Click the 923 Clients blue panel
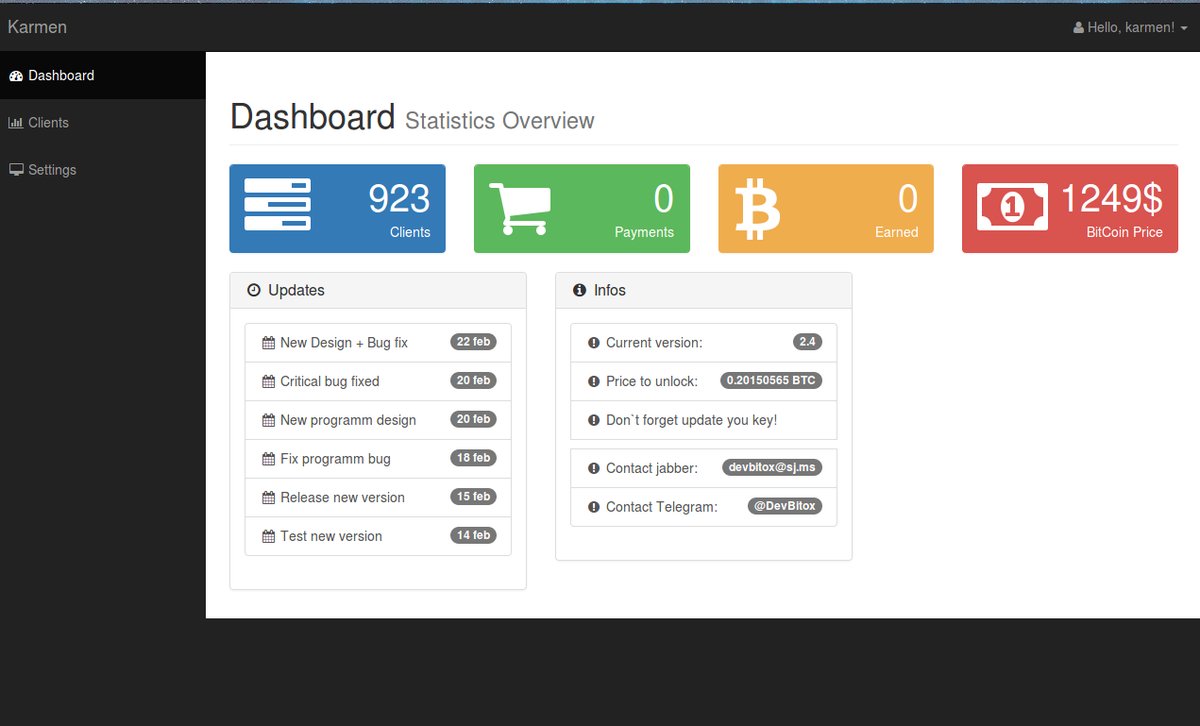1200x726 pixels. (337, 209)
